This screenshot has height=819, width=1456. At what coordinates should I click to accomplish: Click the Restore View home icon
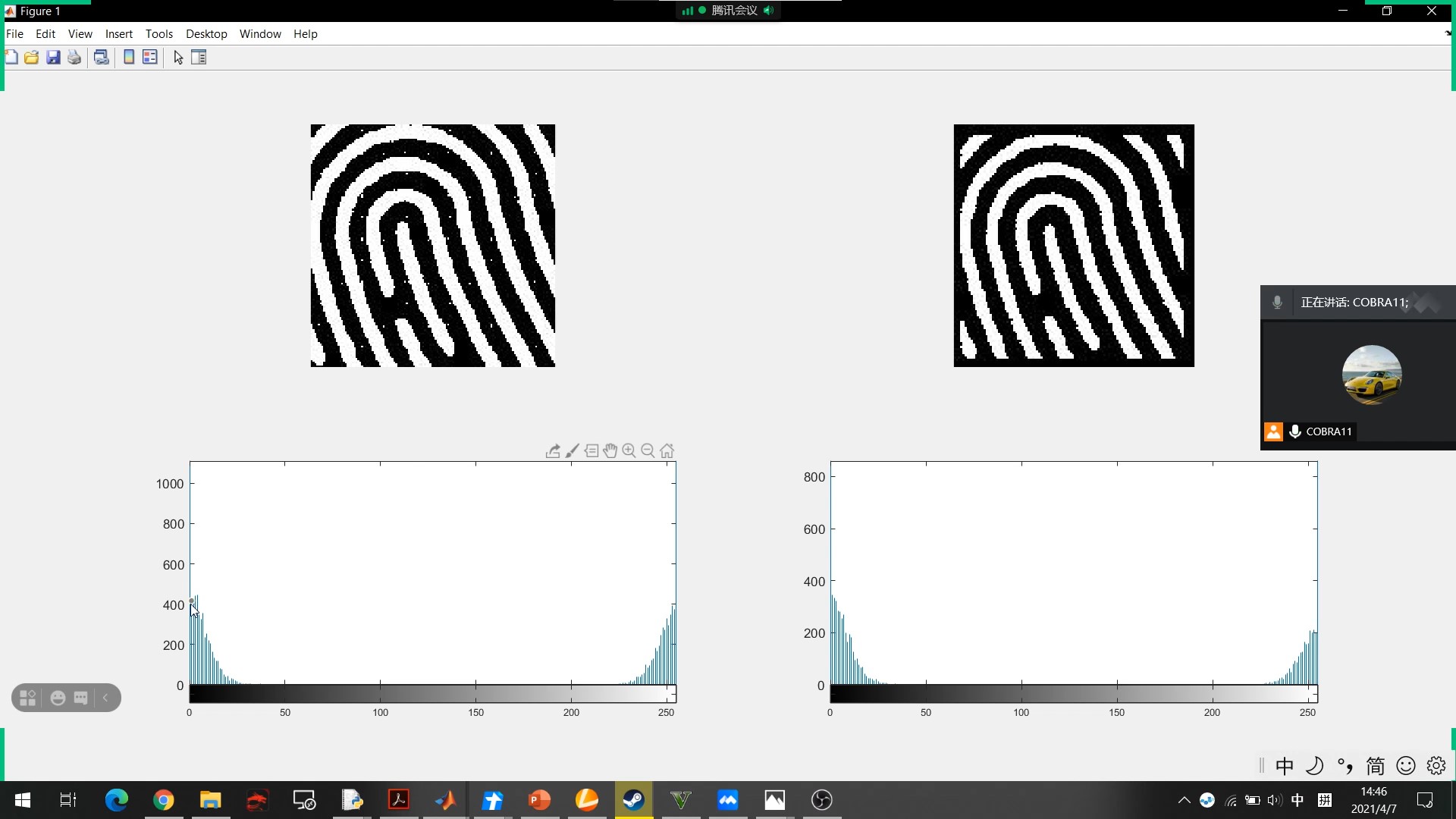[x=667, y=451]
